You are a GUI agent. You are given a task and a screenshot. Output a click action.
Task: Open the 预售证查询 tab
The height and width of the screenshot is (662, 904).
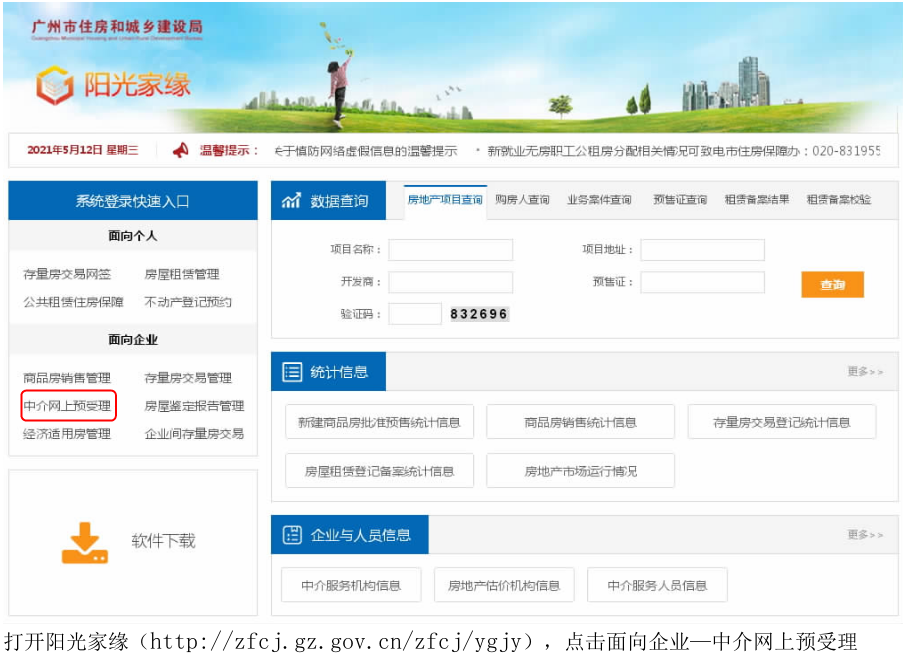tap(680, 200)
